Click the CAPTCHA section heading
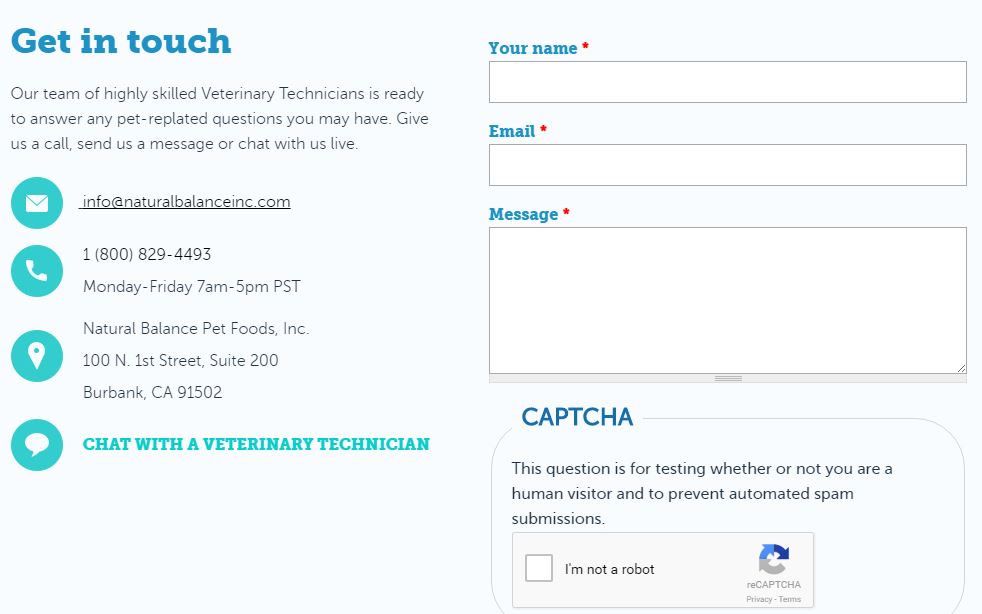Image resolution: width=982 pixels, height=614 pixels. point(577,417)
